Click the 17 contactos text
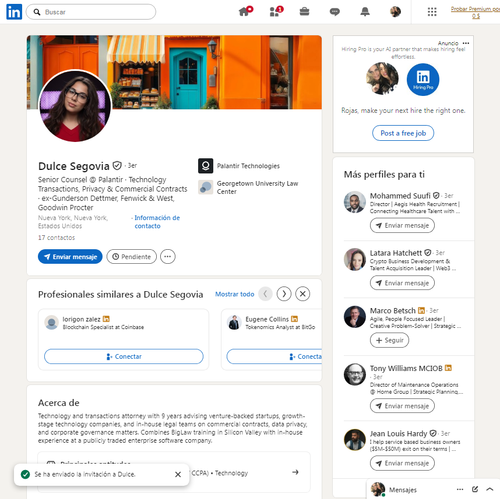500x499 pixels. point(56,238)
